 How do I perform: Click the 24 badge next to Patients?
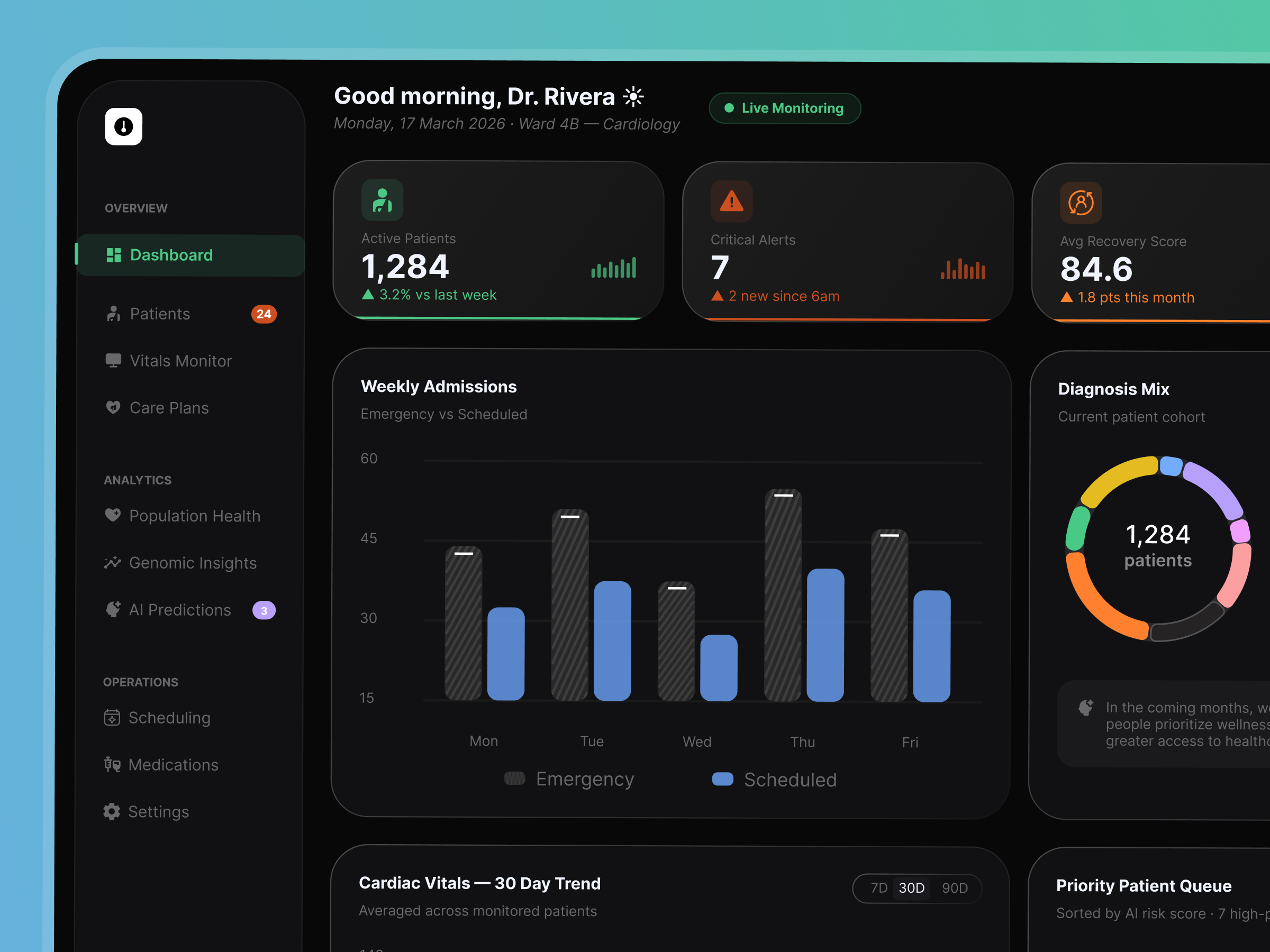click(x=264, y=314)
